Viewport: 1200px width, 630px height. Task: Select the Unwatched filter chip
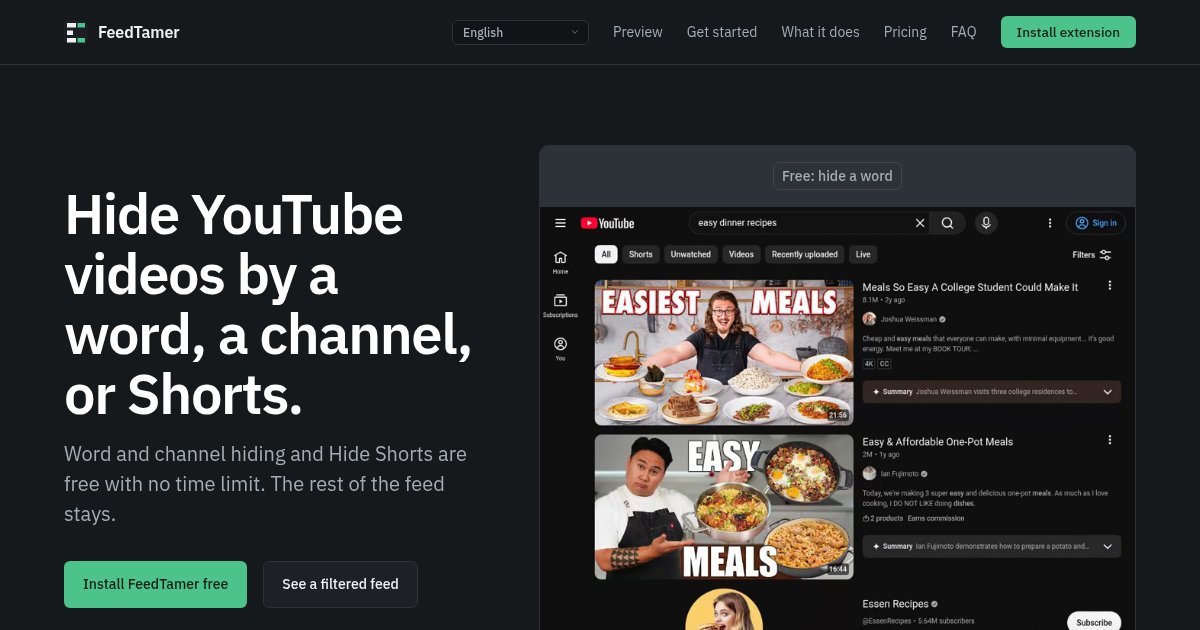pos(690,254)
